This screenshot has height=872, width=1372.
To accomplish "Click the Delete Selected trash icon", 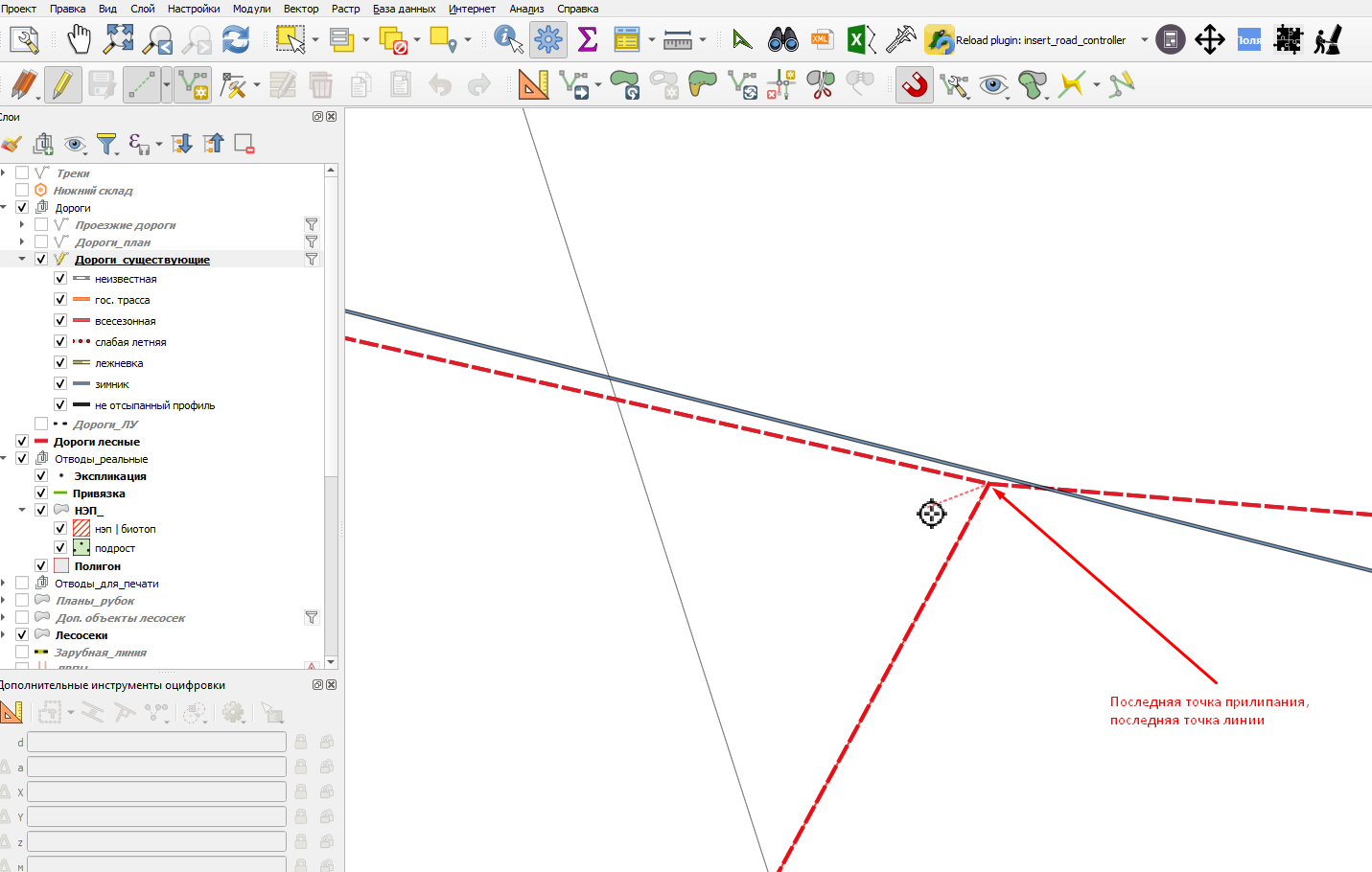I will [321, 84].
